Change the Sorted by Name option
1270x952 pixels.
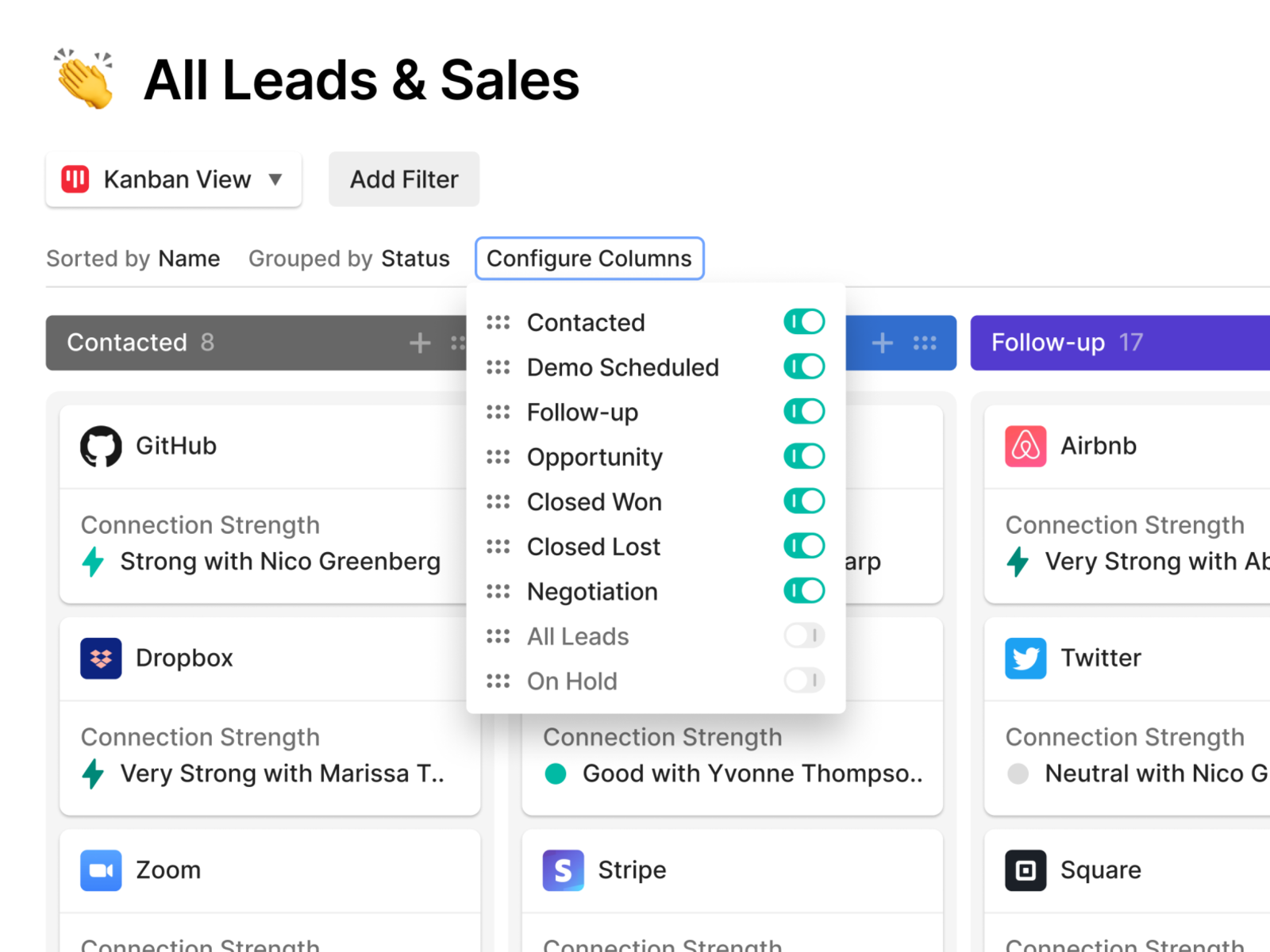(133, 259)
